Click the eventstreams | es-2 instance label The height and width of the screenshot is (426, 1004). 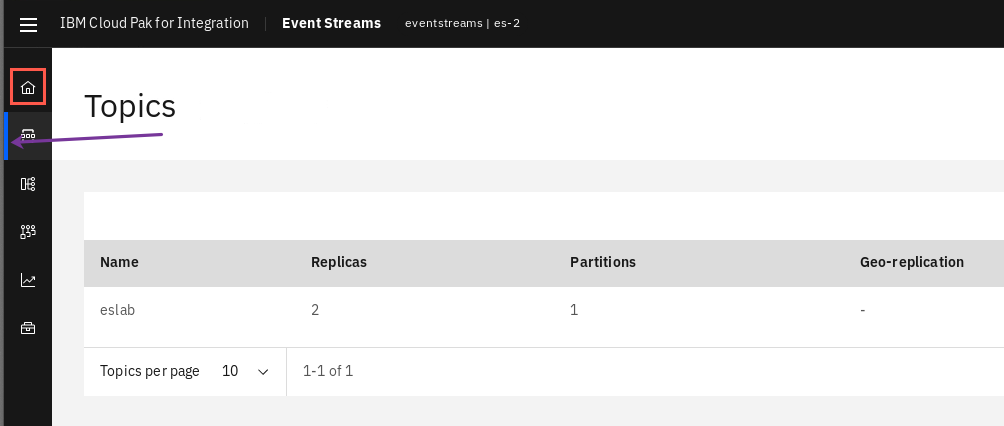click(x=462, y=23)
